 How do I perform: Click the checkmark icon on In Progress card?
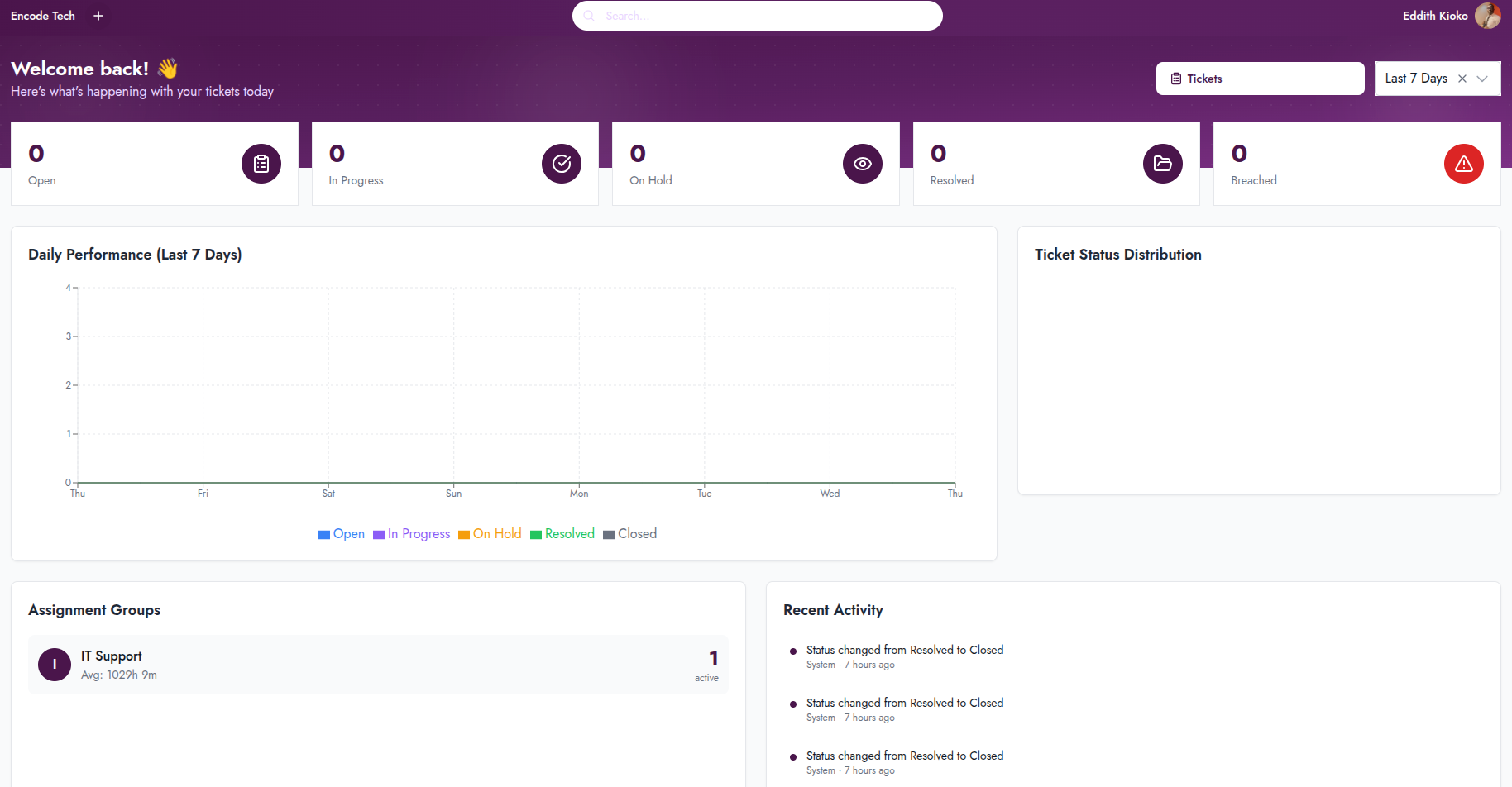(x=562, y=164)
